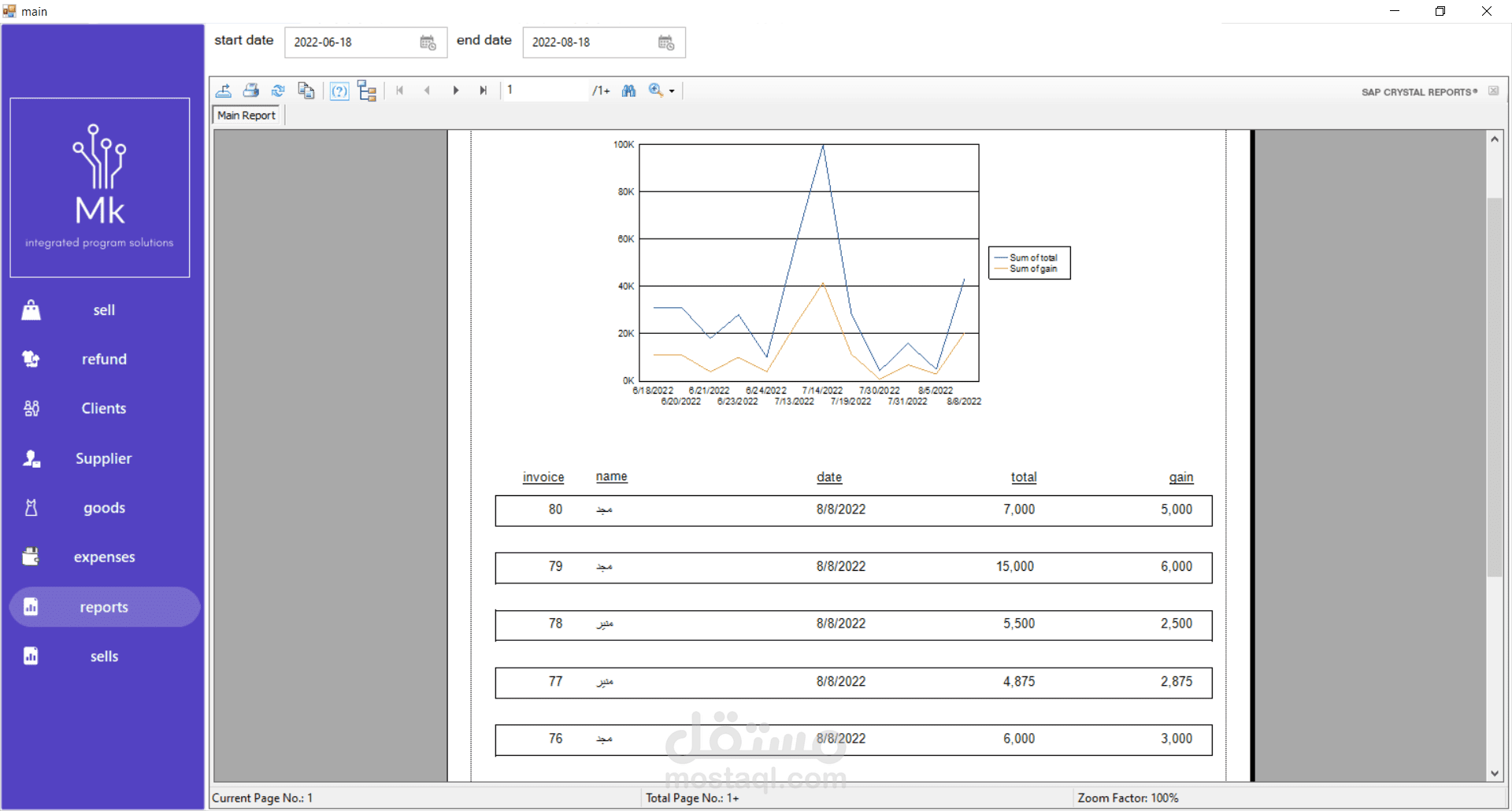Viewport: 1512px width, 811px height.
Task: Click the "name" column header
Action: coord(612,476)
